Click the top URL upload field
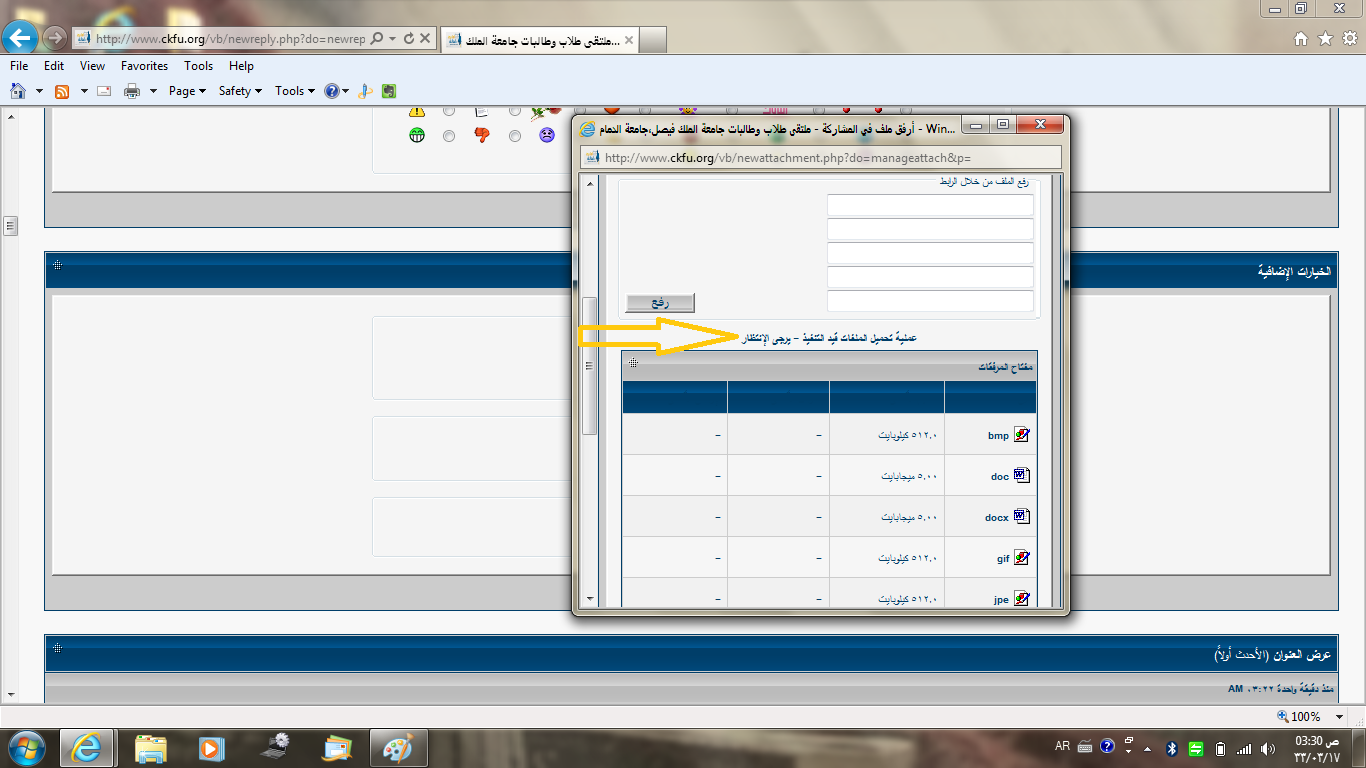 tap(930, 205)
